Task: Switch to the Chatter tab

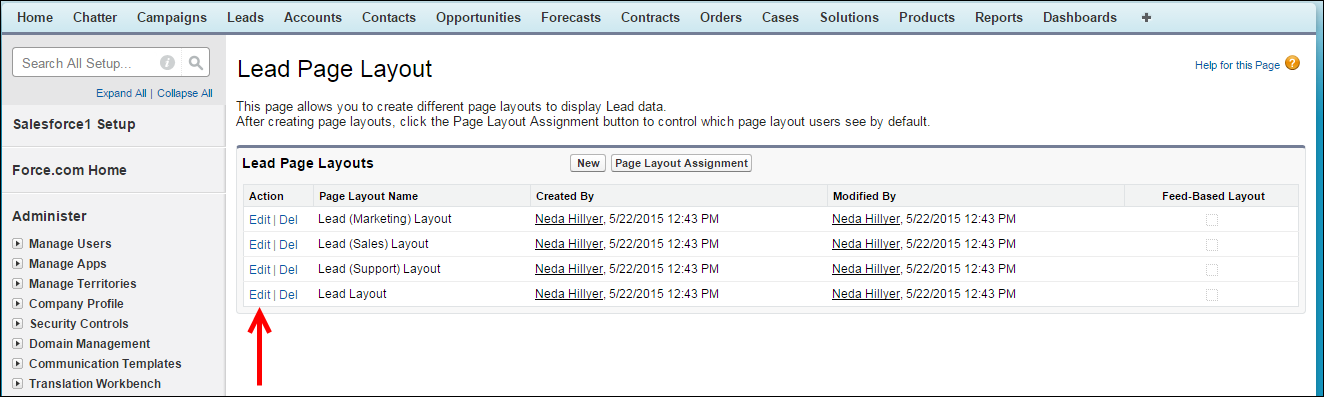Action: 95,17
